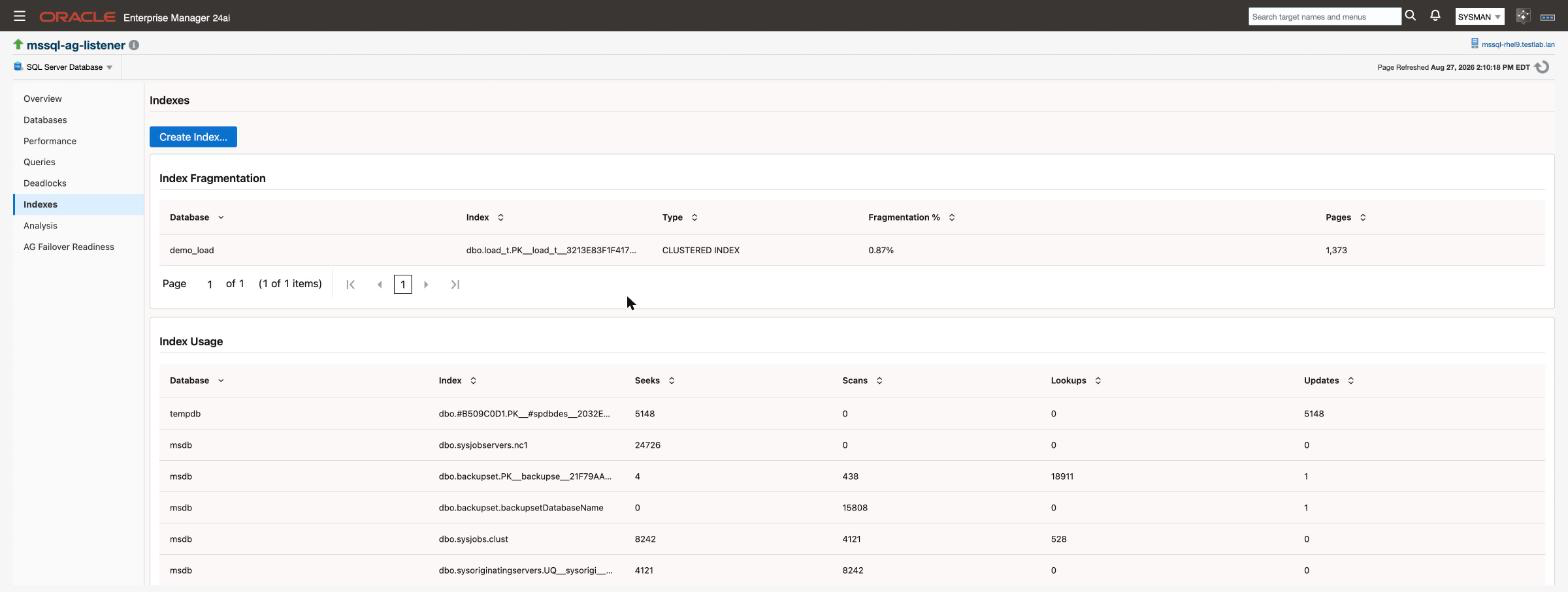
Task: Click the 15808 scans value
Action: tap(855, 508)
